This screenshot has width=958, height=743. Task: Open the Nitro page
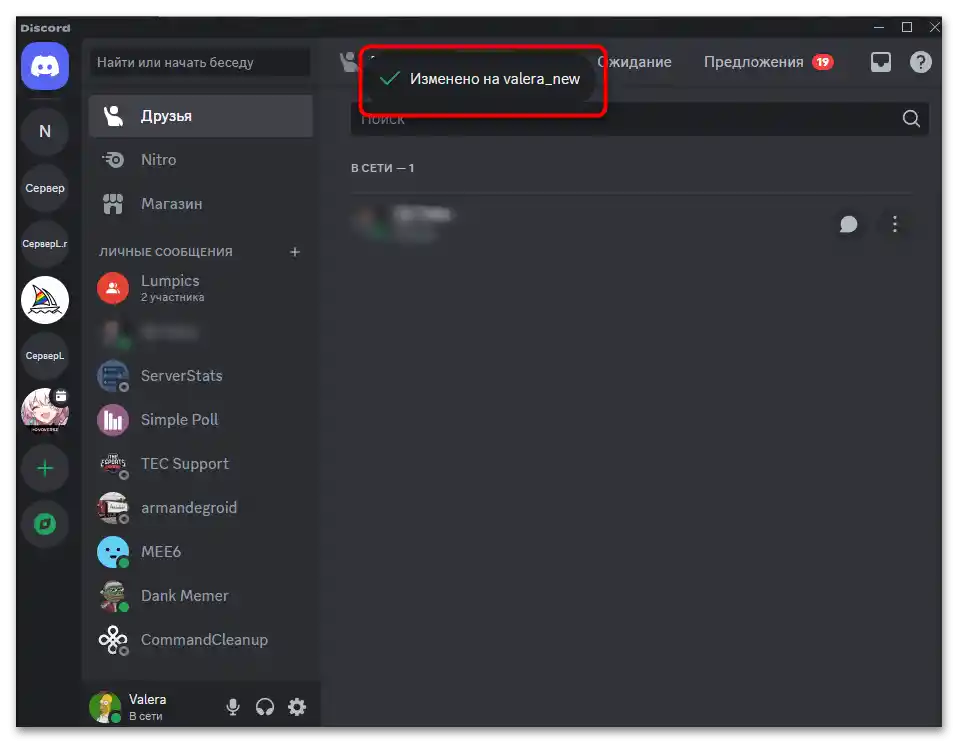tap(200, 160)
